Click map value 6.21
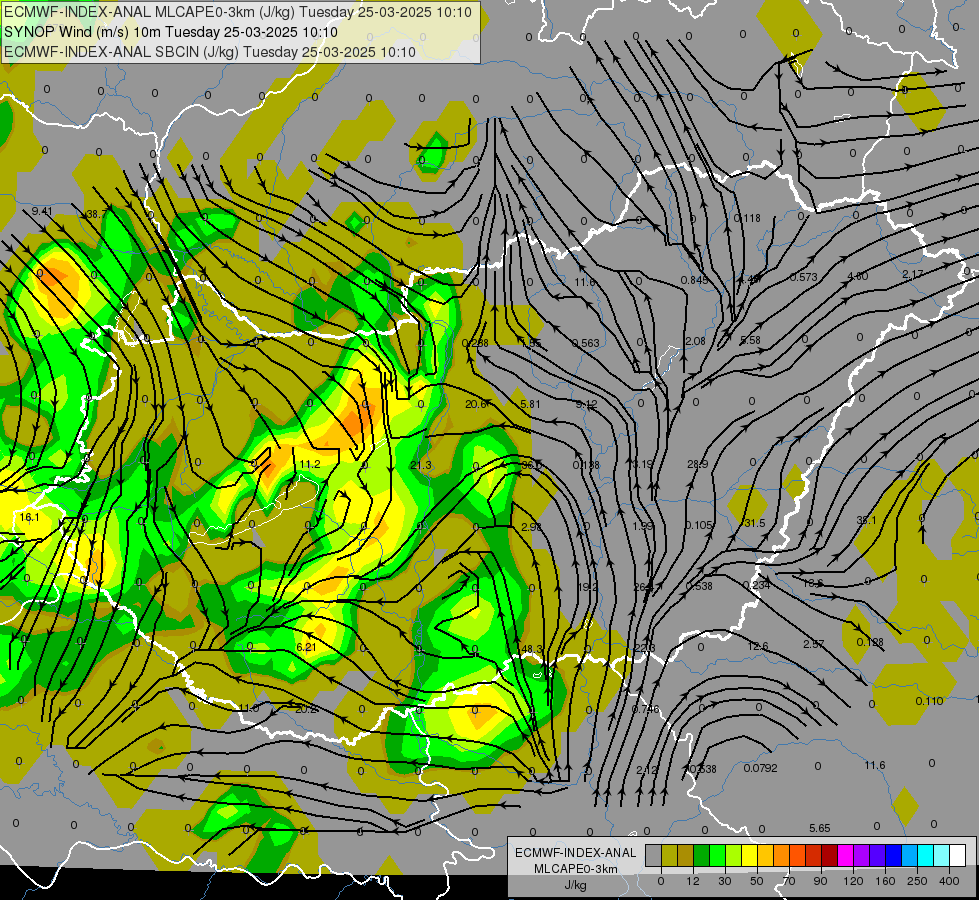Image resolution: width=979 pixels, height=900 pixels. (x=306, y=647)
